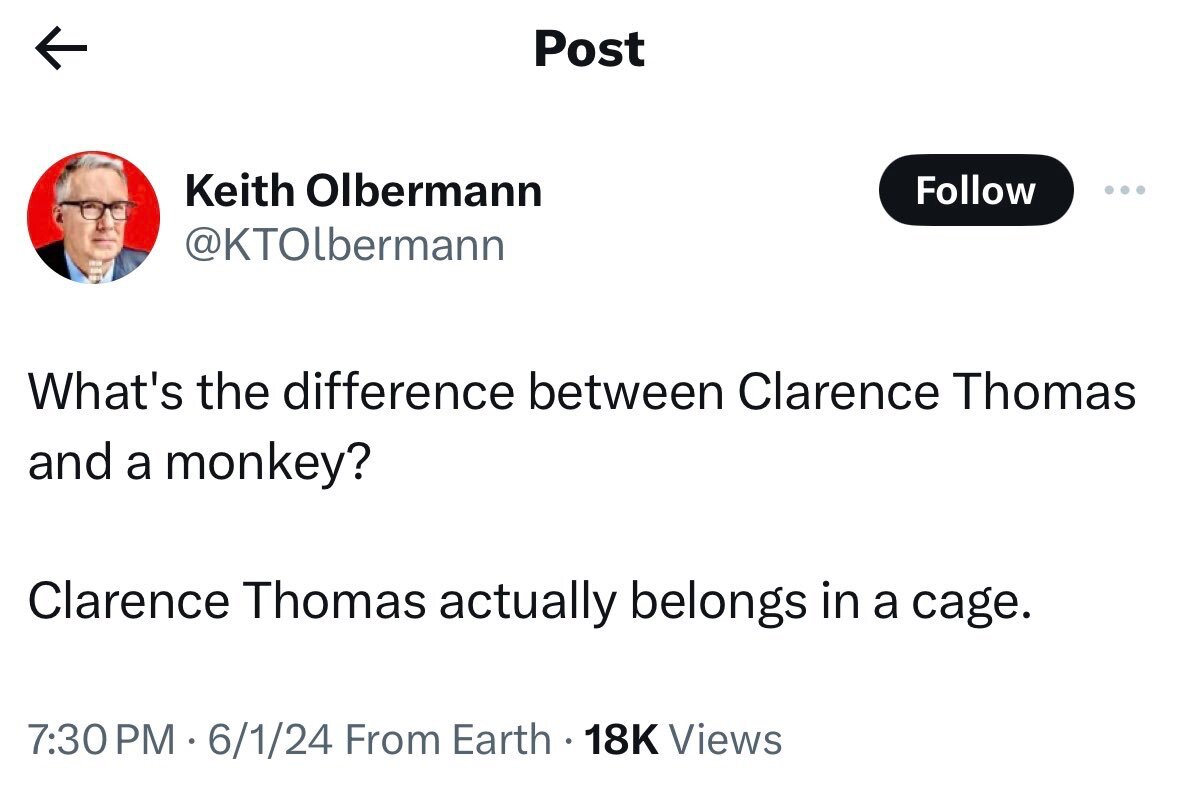The width and height of the screenshot is (1179, 802).
Task: Follow the @KTOlbermann account
Action: [x=975, y=190]
